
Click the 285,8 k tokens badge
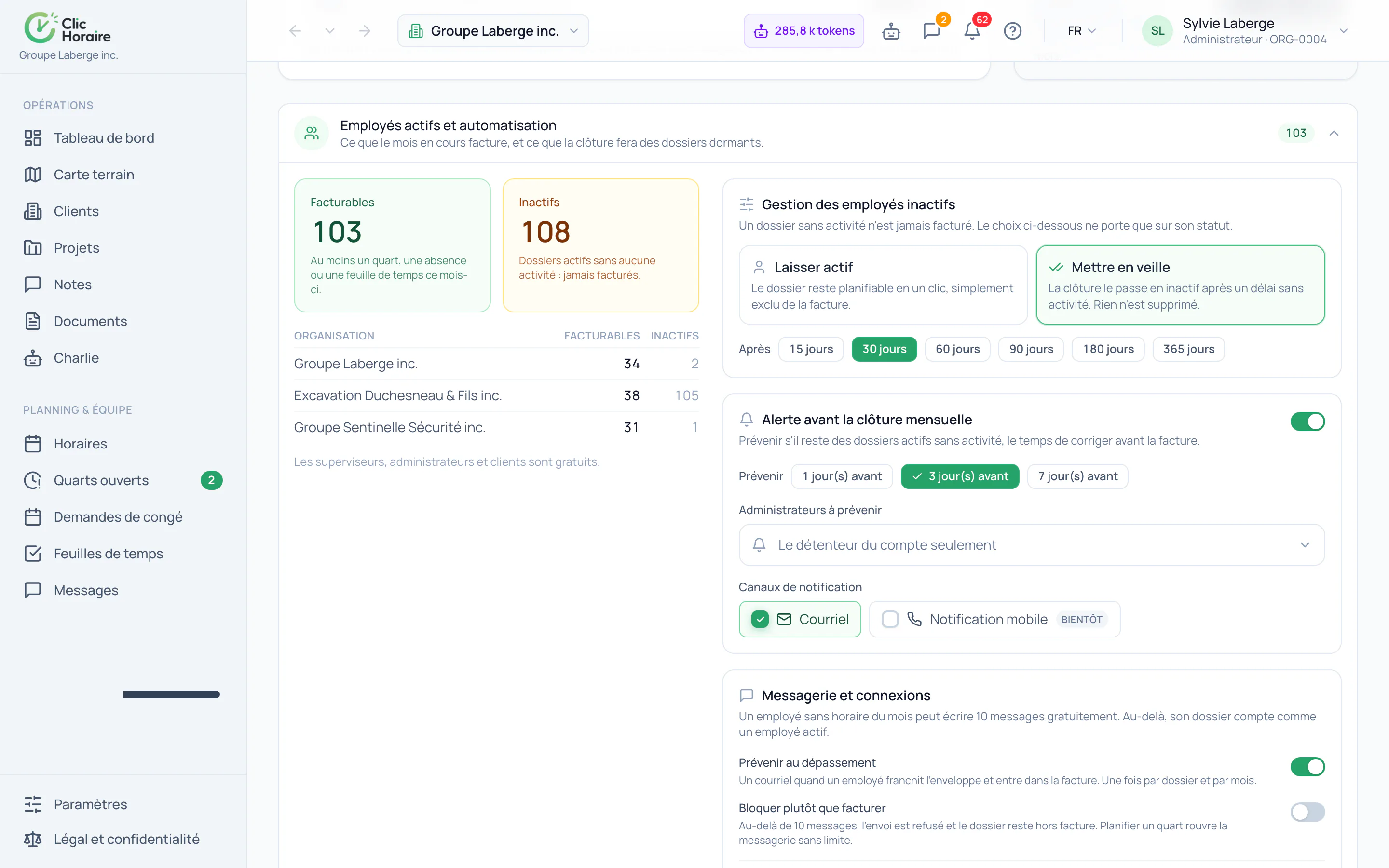[x=803, y=31]
